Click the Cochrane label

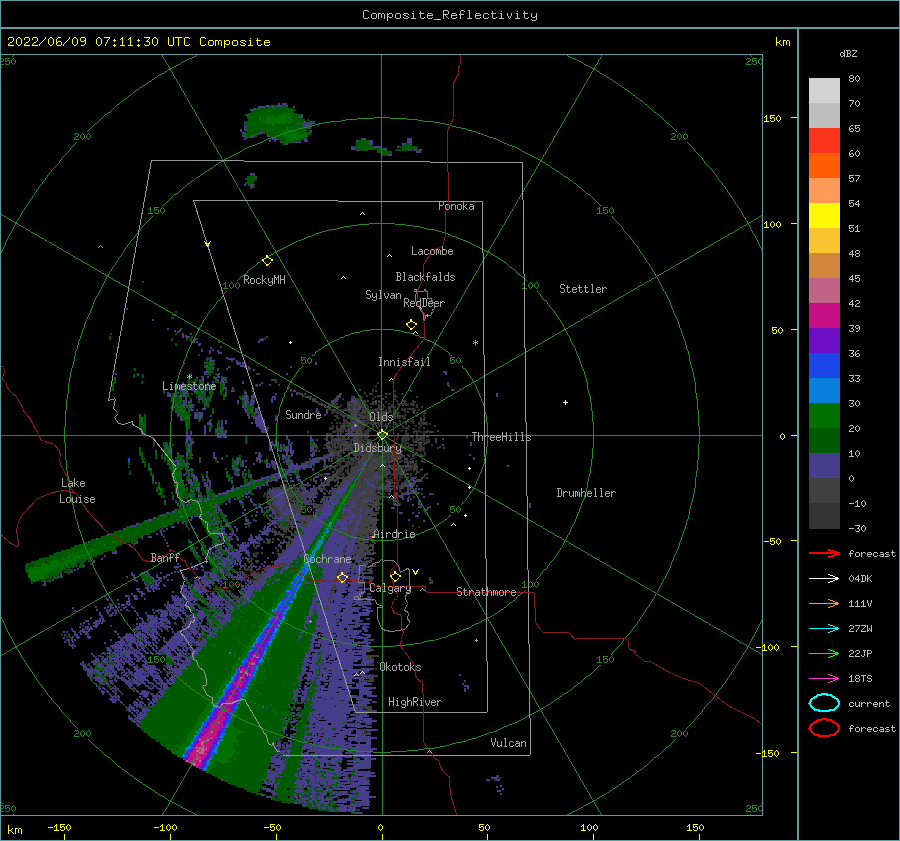coord(327,559)
